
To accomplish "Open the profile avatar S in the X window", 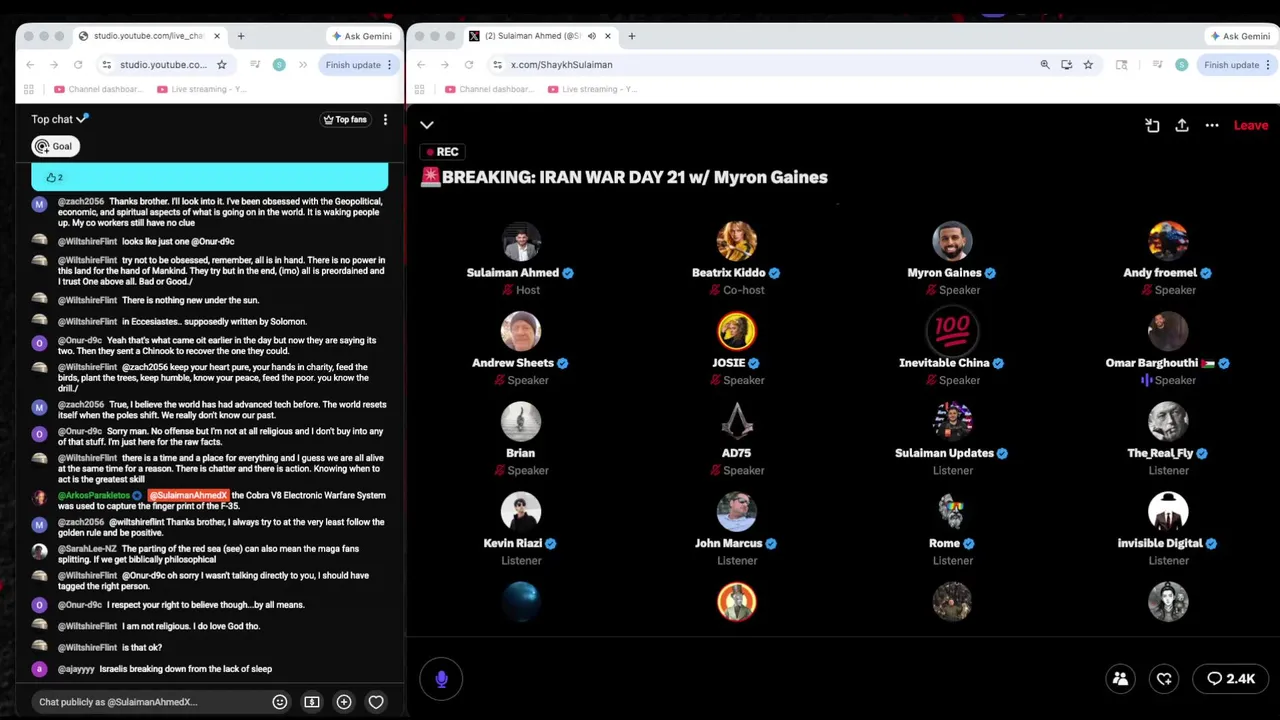I will pyautogui.click(x=1181, y=65).
